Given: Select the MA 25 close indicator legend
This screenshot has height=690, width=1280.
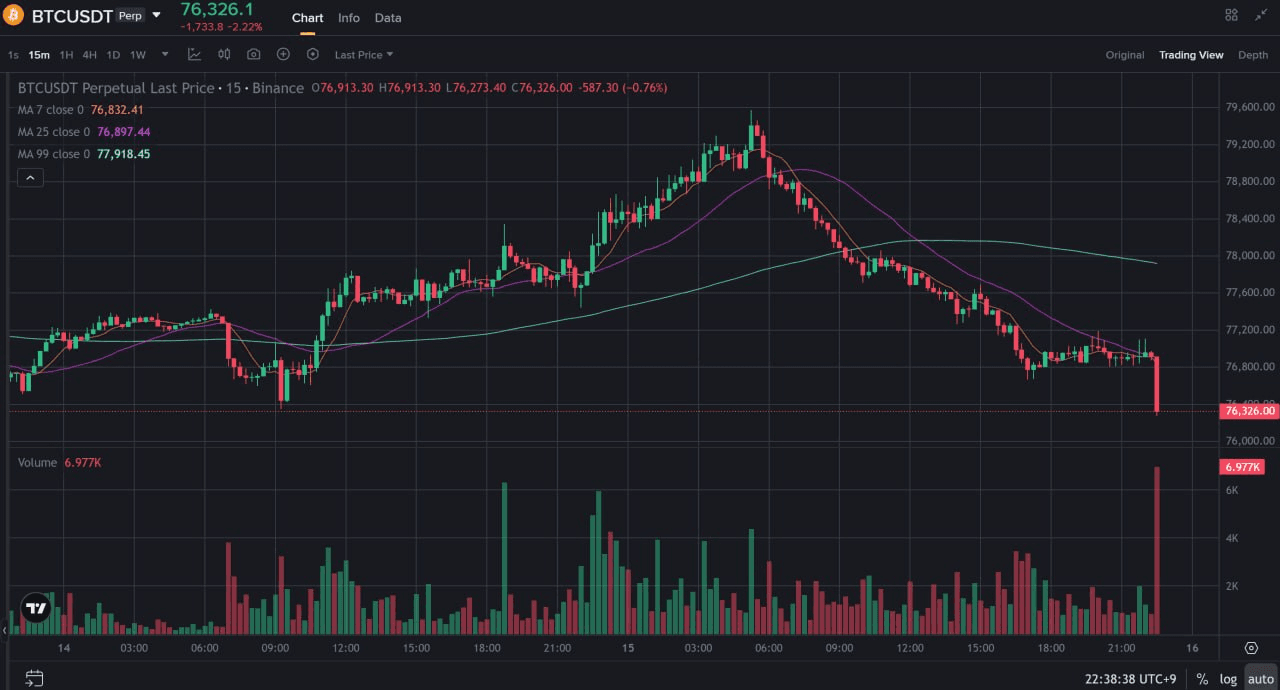Looking at the screenshot, I should pos(84,132).
